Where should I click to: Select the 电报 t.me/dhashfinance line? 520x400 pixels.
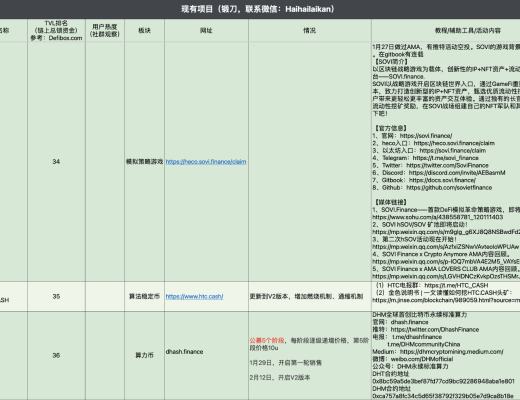pyautogui.click(x=407, y=337)
